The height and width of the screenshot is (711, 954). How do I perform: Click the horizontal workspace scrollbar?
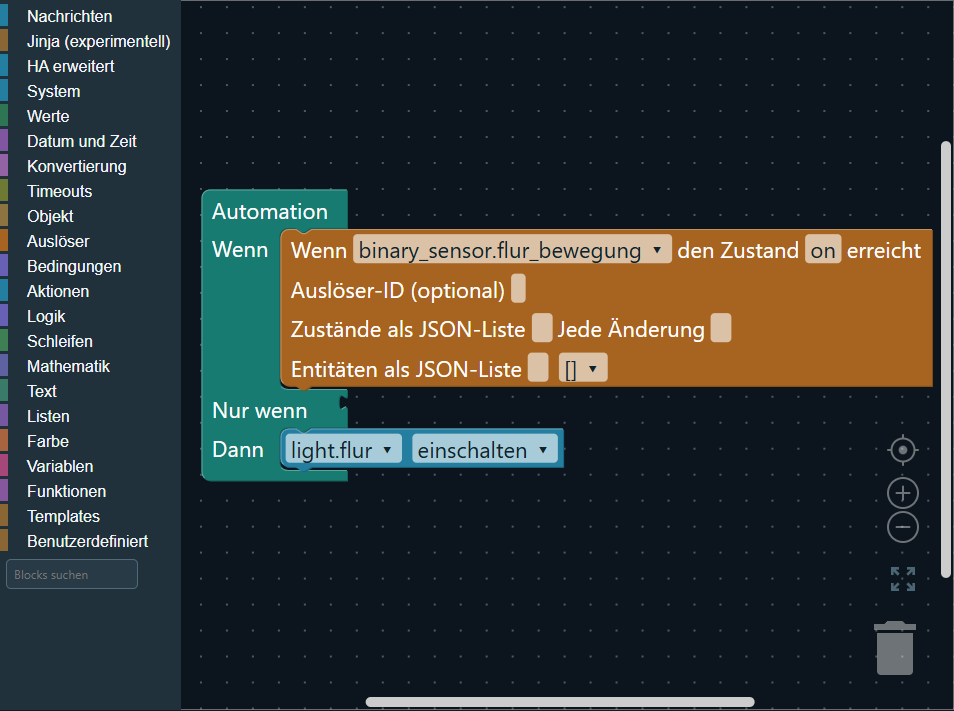point(560,702)
